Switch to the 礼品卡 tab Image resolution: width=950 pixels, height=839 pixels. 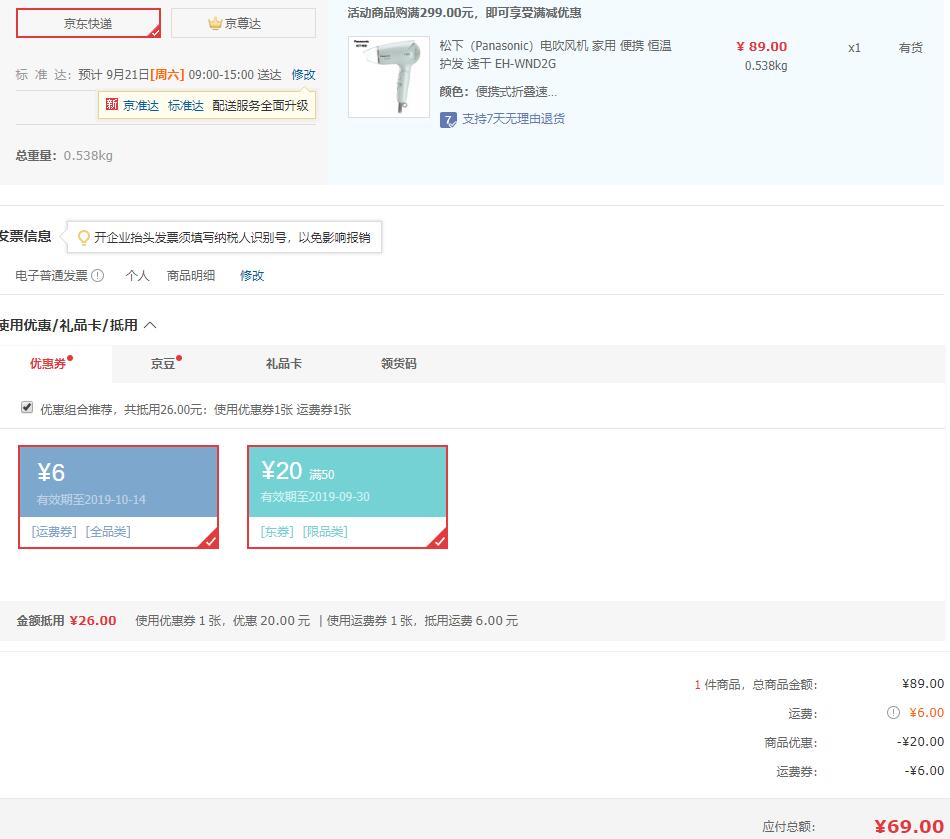click(284, 363)
